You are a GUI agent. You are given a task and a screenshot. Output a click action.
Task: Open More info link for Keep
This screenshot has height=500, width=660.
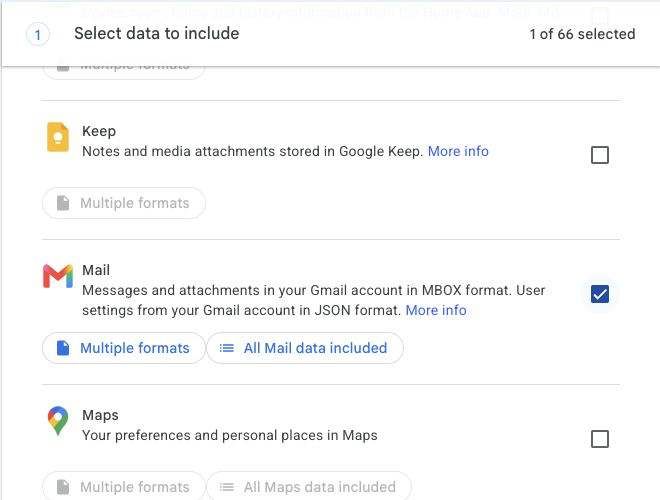pyautogui.click(x=458, y=151)
